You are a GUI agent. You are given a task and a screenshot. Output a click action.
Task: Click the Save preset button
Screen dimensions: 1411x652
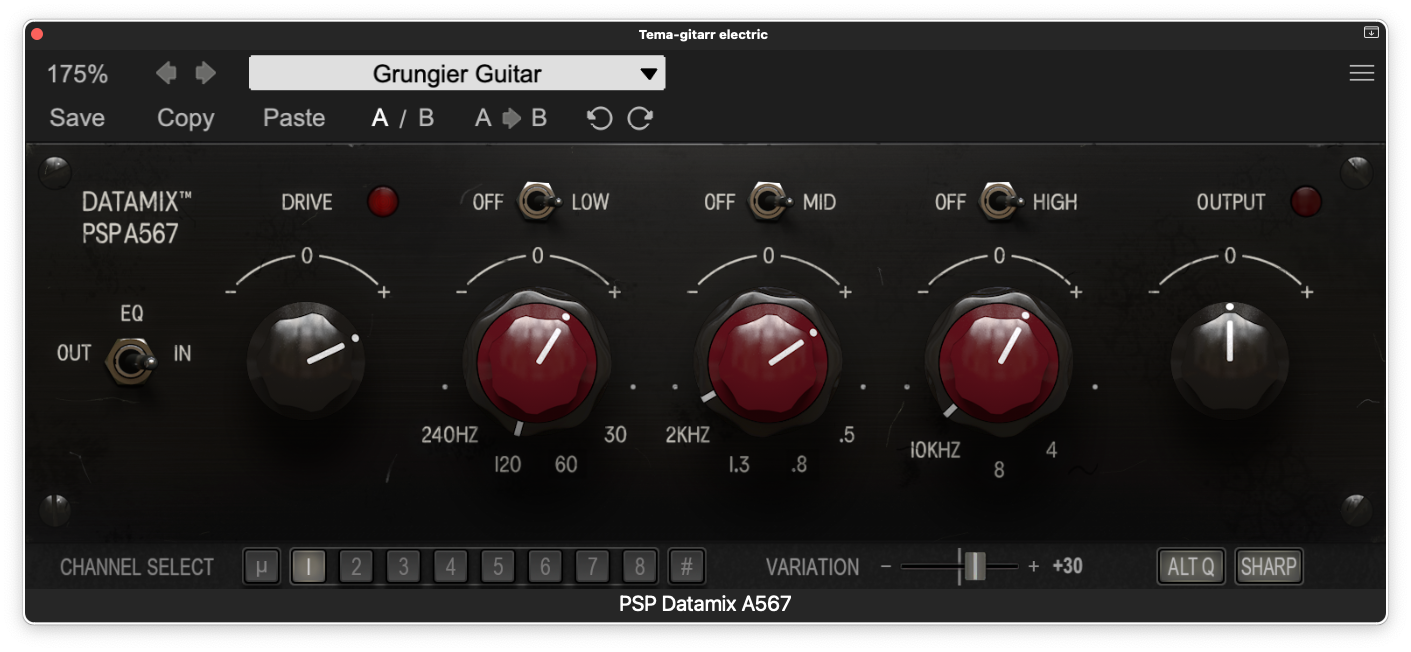point(77,118)
